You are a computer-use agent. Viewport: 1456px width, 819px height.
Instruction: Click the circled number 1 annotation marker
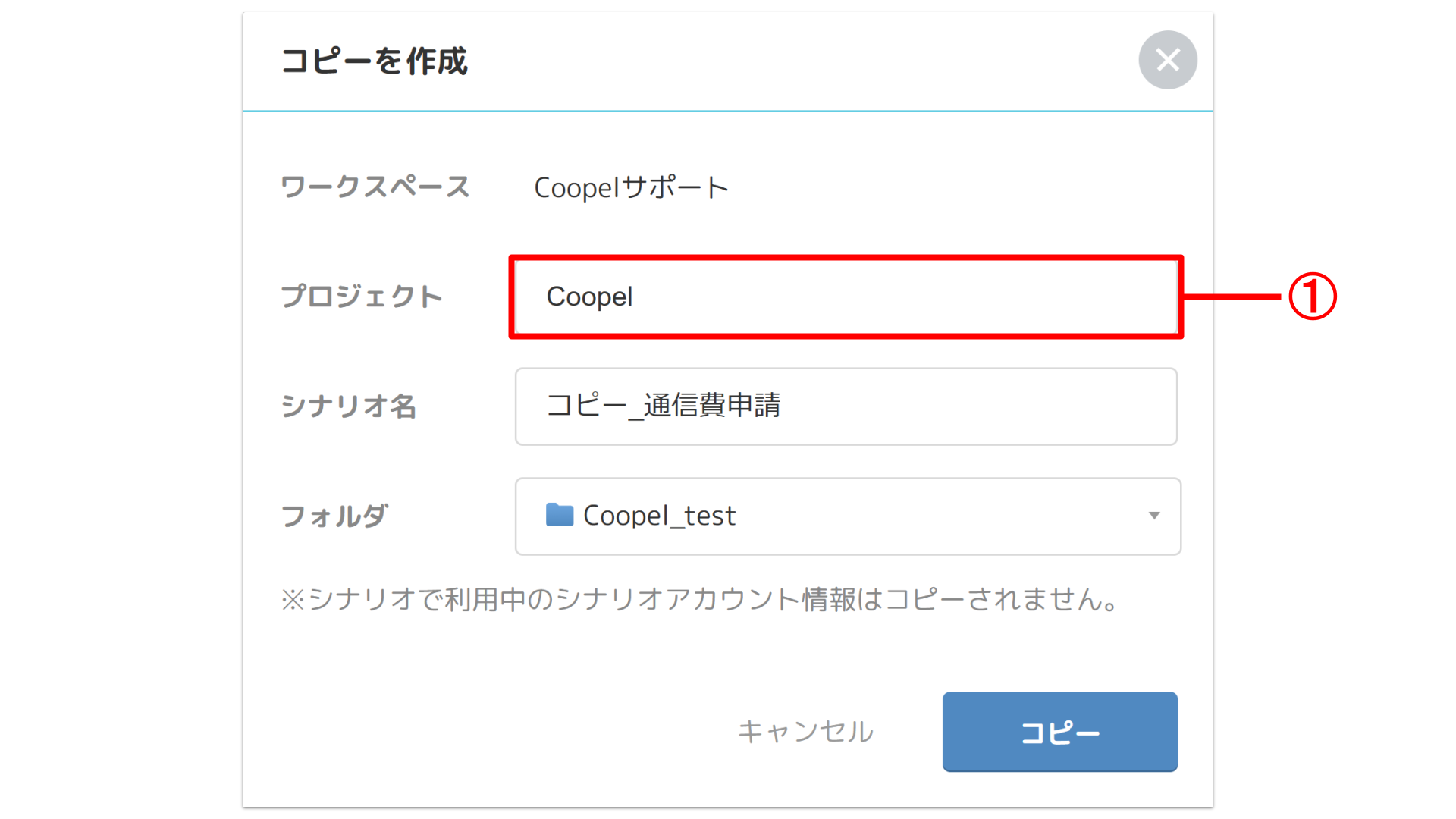(x=1313, y=297)
